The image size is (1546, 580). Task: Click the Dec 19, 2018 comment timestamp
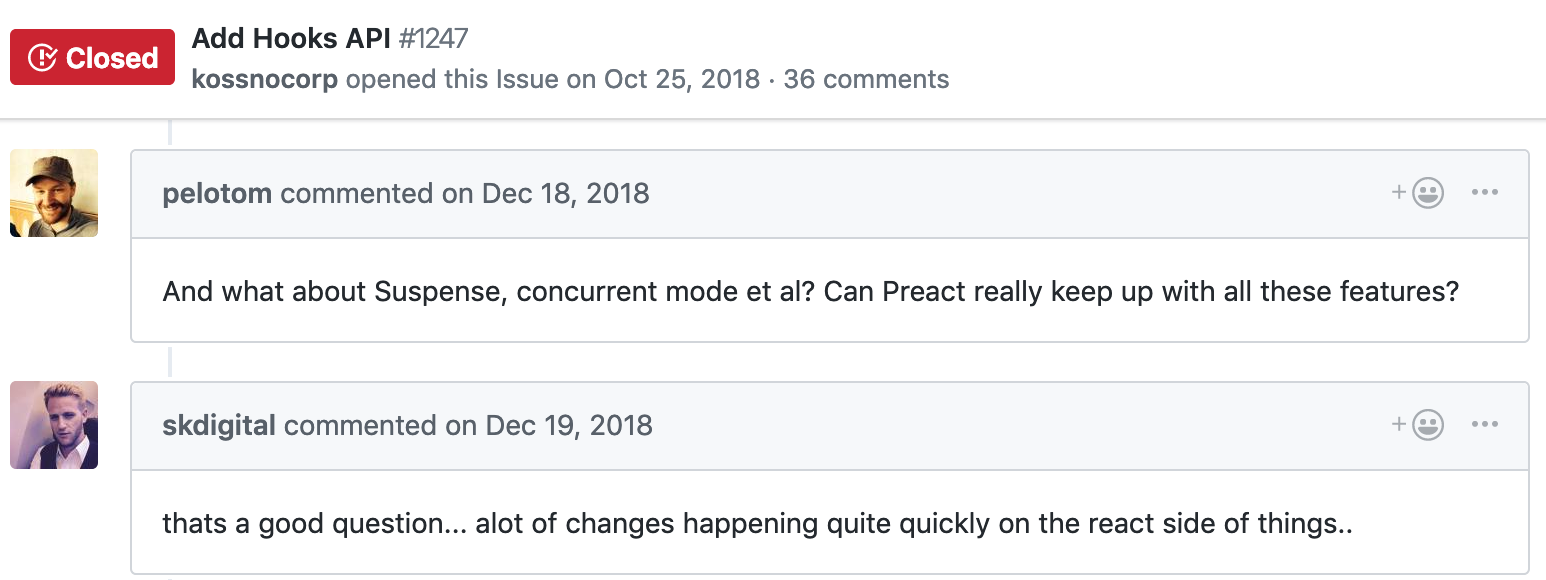[569, 425]
